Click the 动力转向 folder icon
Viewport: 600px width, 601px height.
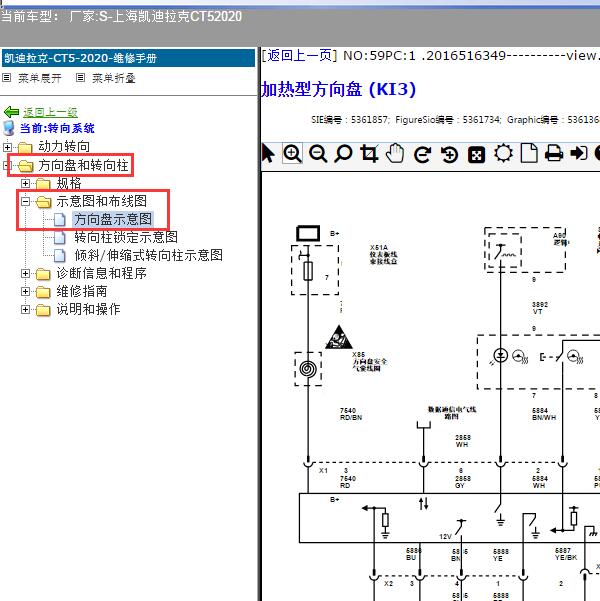coord(25,147)
